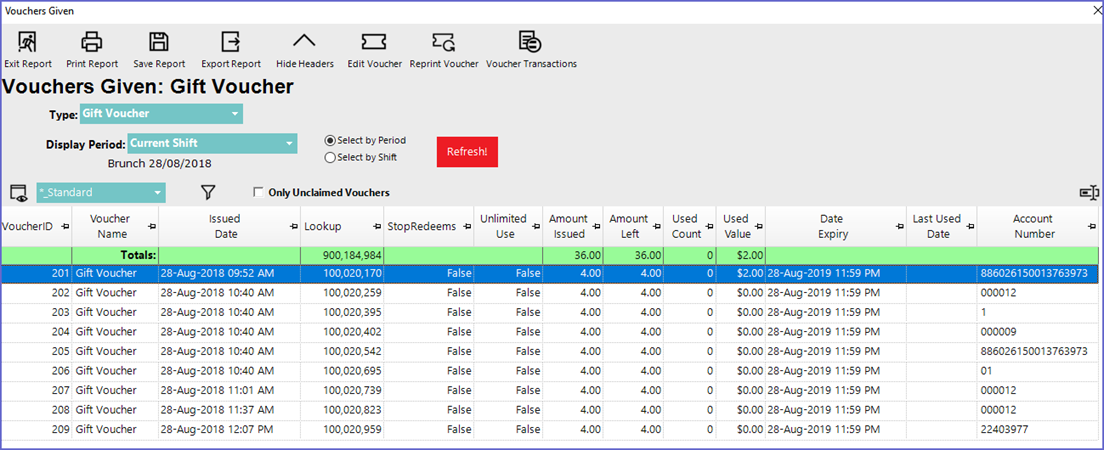
Task: Click the view layout eye icon
Action: pyautogui.click(x=18, y=193)
